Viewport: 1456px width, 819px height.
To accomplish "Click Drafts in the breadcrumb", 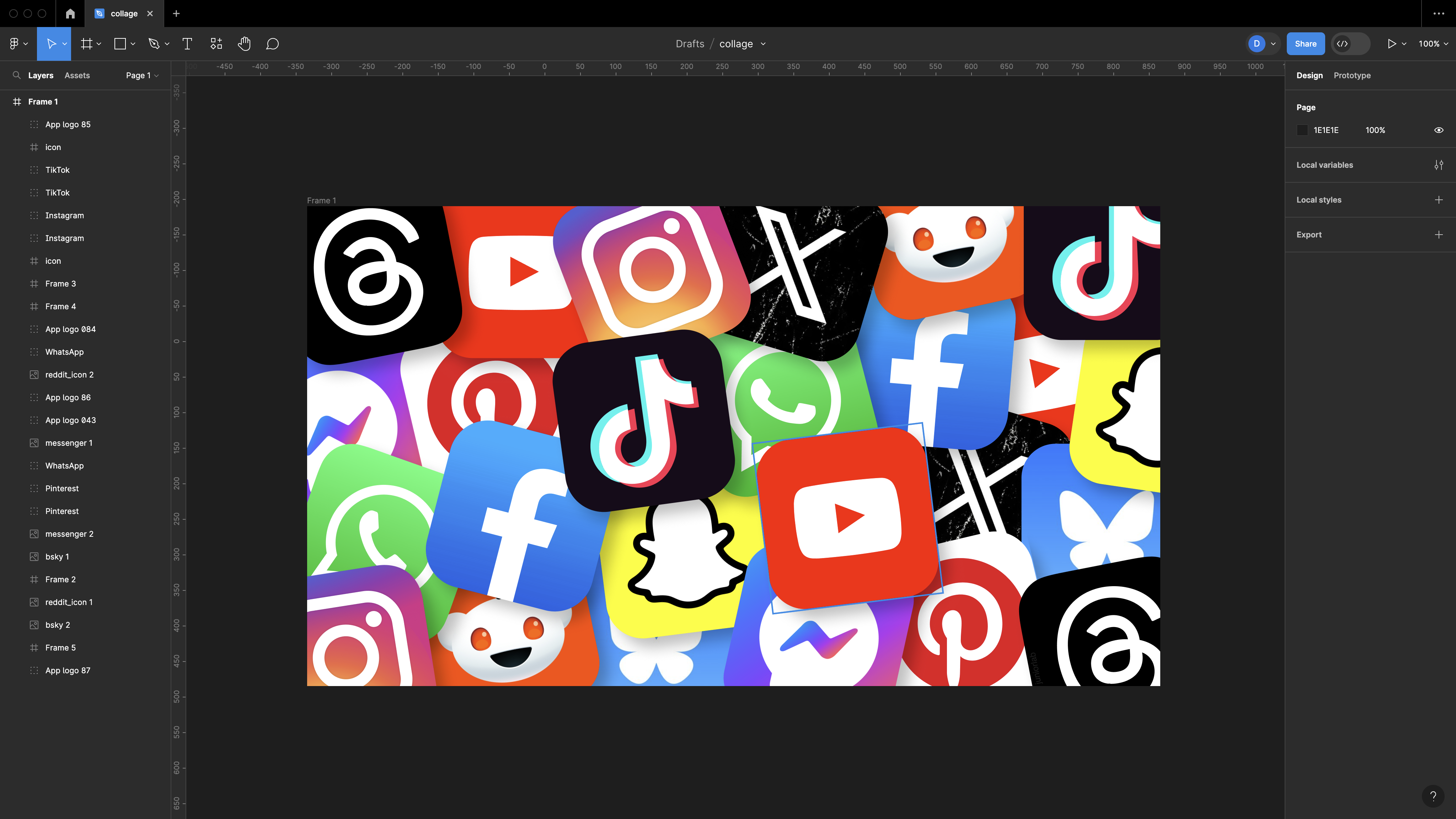I will coord(690,43).
